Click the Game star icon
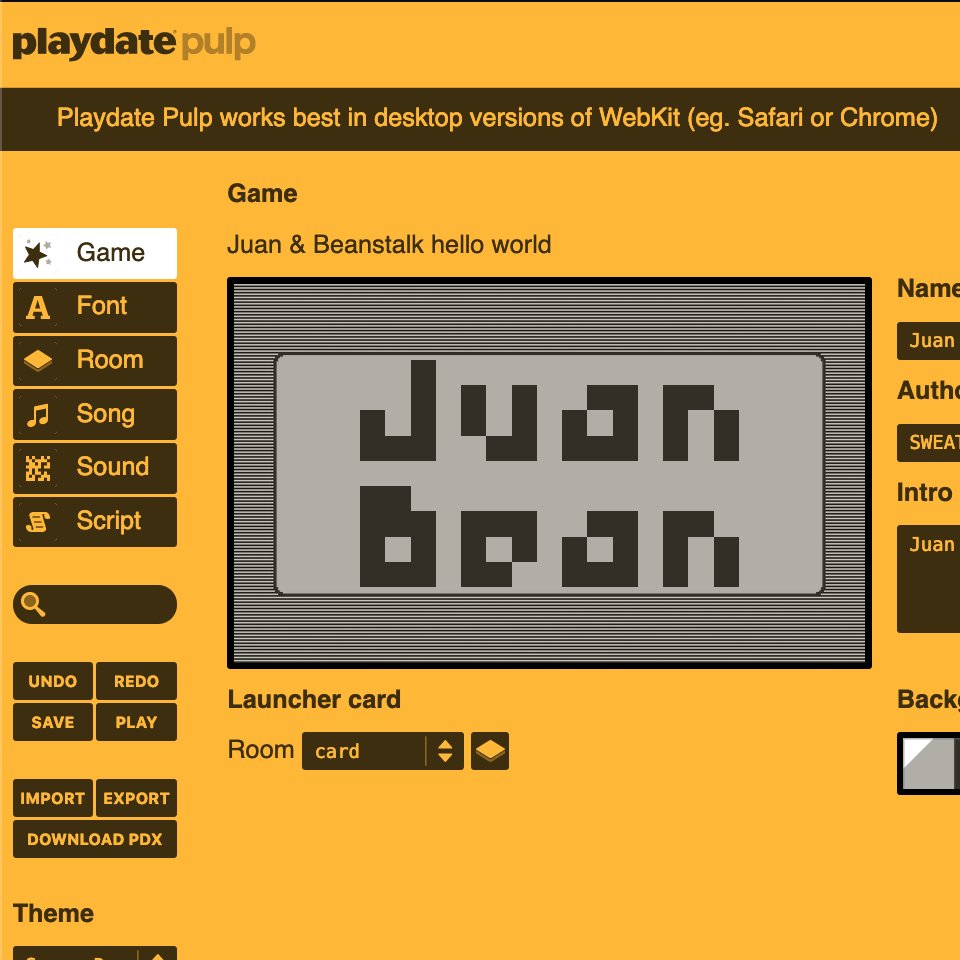 pos(38,254)
